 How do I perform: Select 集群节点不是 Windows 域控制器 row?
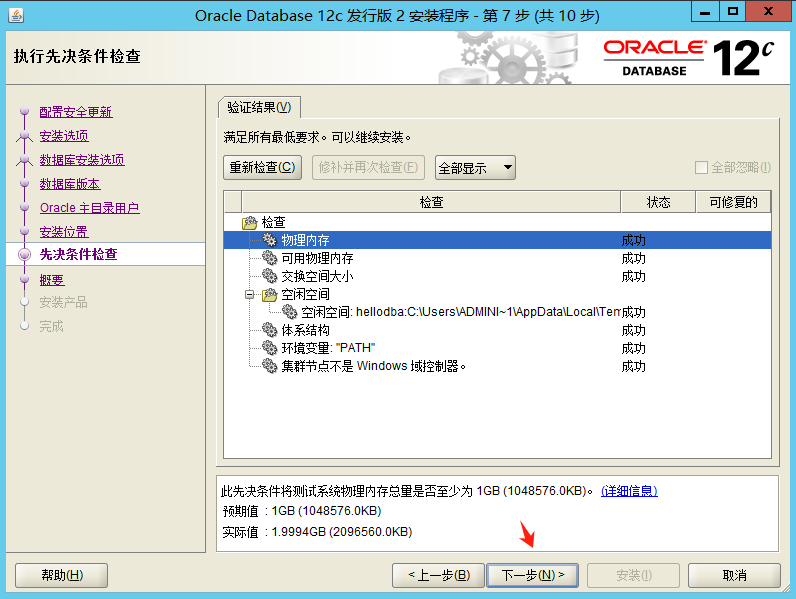click(x=498, y=365)
